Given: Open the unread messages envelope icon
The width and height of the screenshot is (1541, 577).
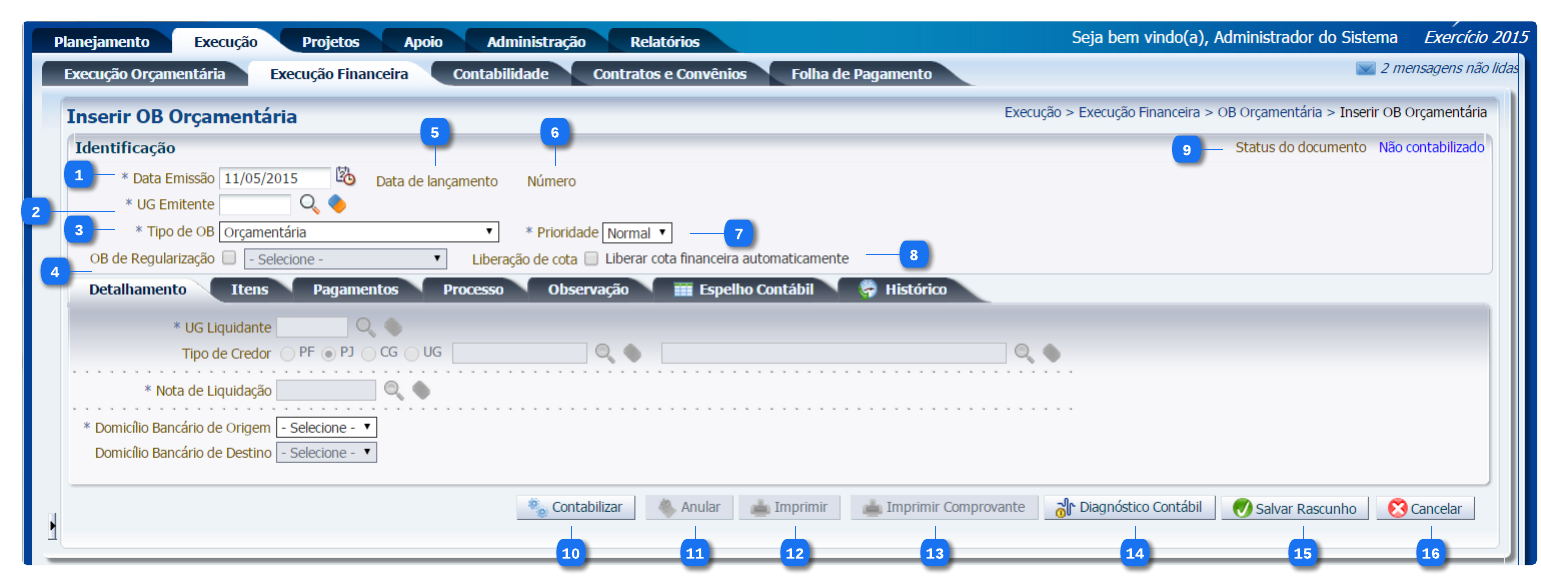Looking at the screenshot, I should click(1365, 69).
